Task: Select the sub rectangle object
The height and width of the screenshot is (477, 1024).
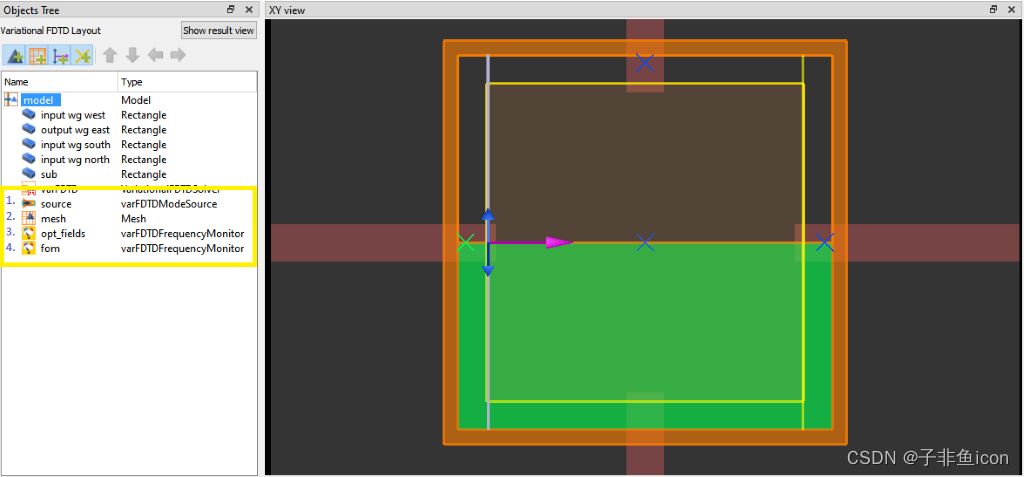Action: (x=49, y=174)
